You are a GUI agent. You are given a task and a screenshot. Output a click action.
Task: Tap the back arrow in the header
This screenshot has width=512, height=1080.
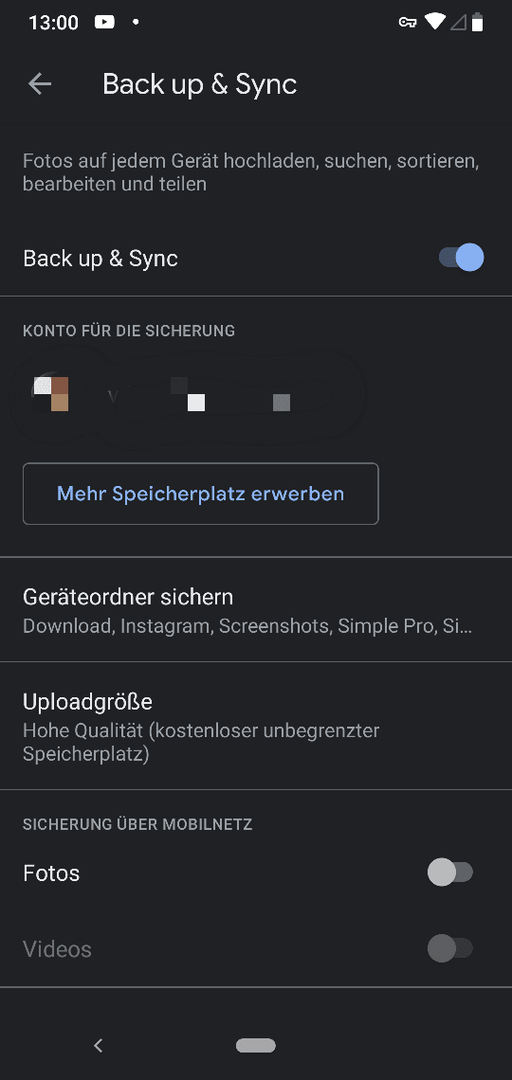[39, 84]
